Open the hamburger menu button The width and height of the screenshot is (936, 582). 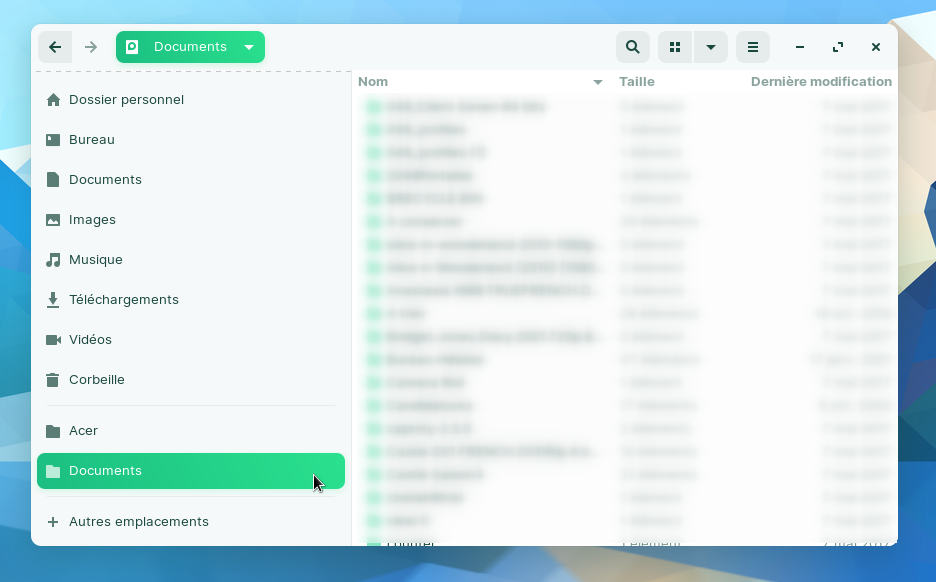tap(753, 47)
